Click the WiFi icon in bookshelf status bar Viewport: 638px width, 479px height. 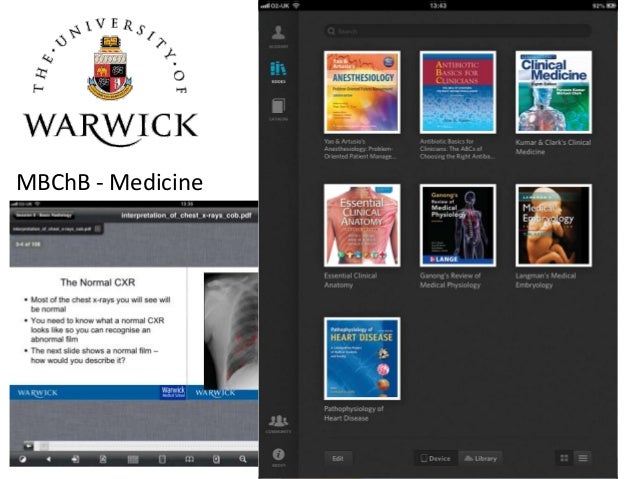[296, 6]
